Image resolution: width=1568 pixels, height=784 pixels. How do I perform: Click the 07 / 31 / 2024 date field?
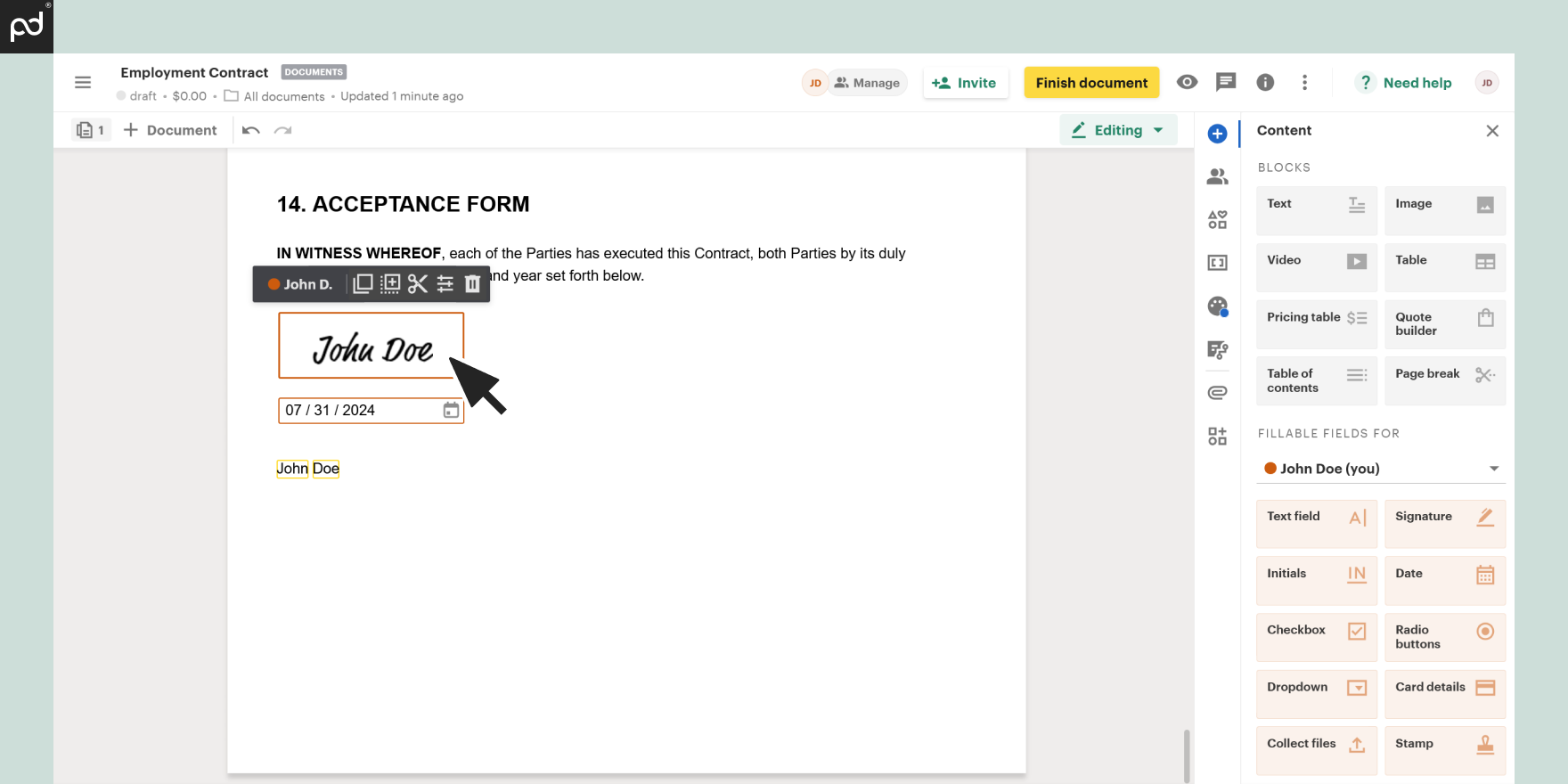(372, 410)
